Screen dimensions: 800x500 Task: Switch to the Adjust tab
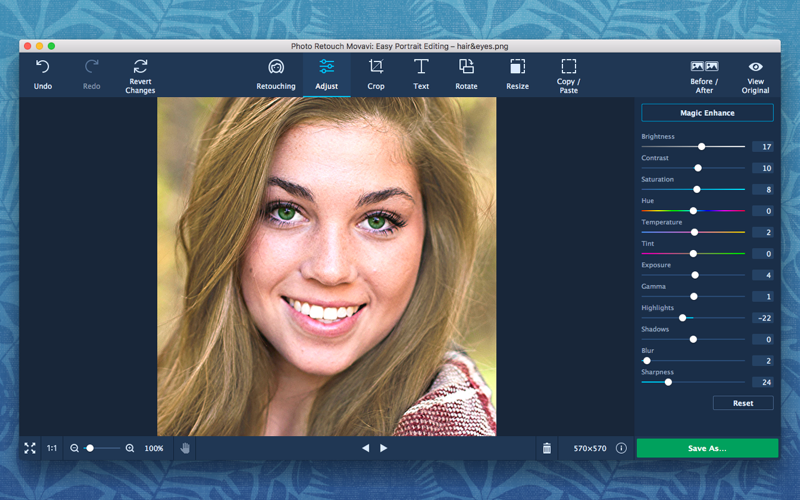(x=327, y=67)
